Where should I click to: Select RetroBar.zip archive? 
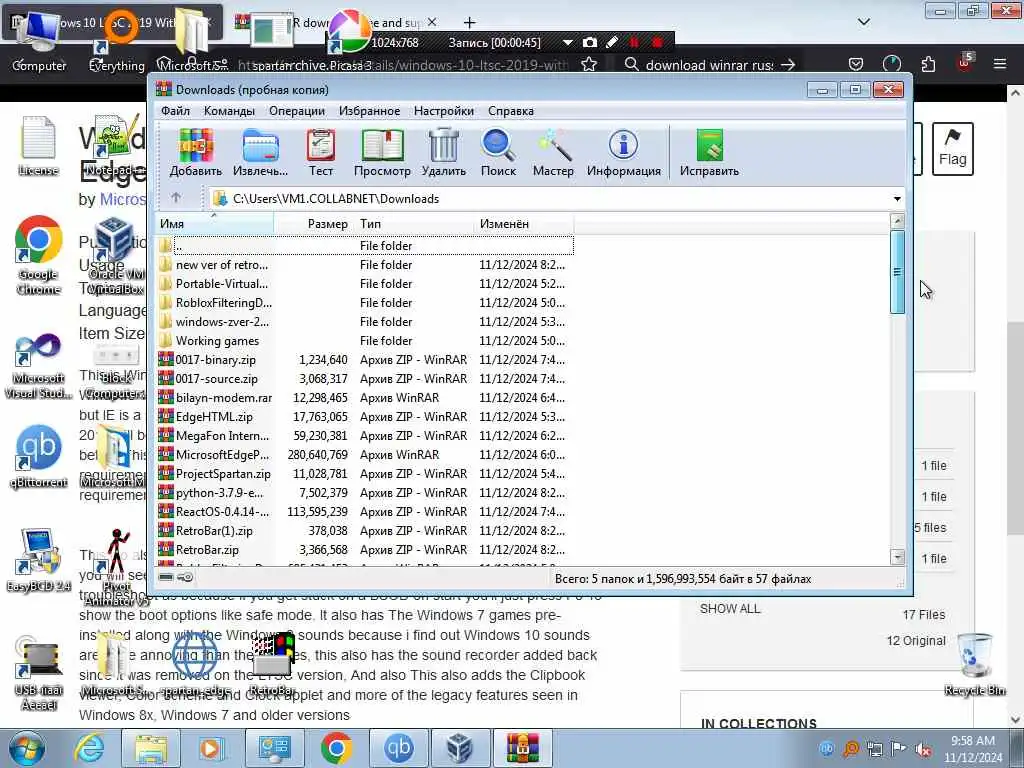coord(365,549)
